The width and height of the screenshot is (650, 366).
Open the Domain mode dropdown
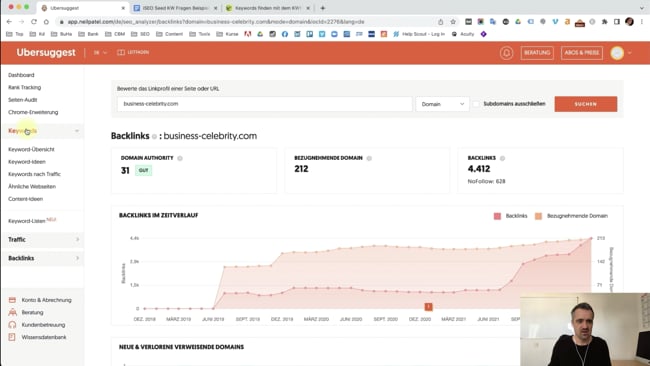442,104
